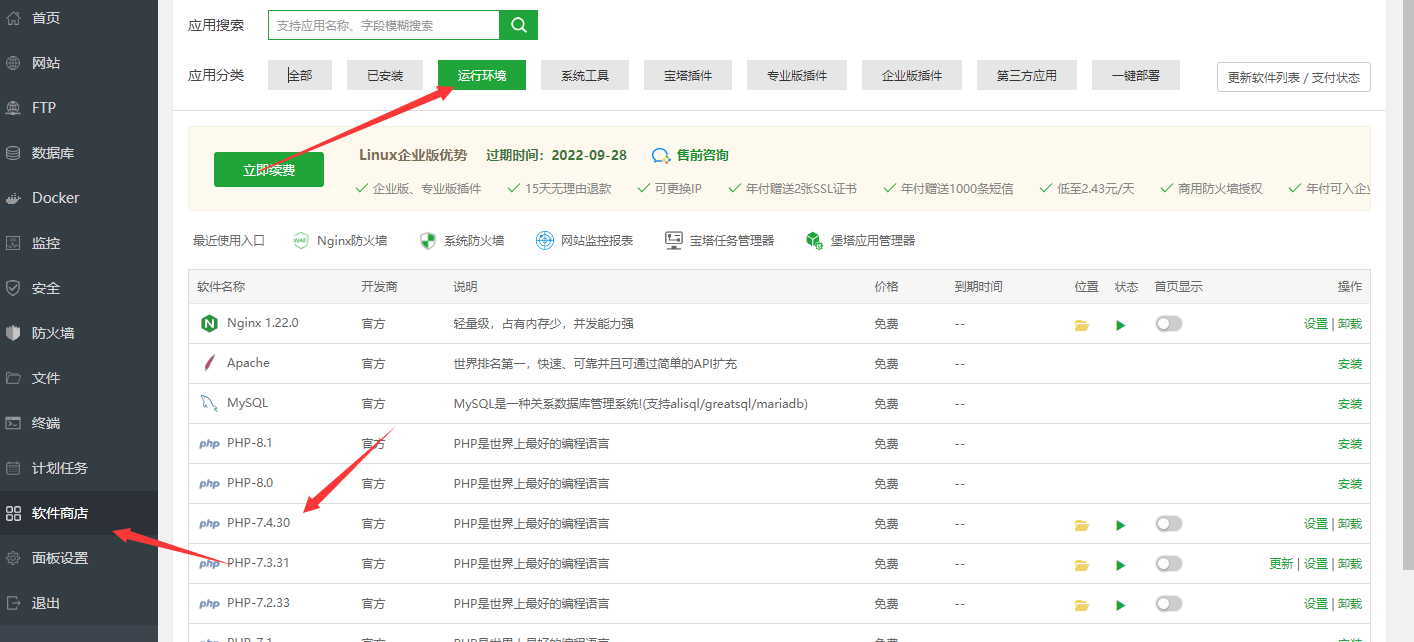Viewport: 1414px width, 642px height.
Task: Open Docker in sidebar
Action: [79, 198]
